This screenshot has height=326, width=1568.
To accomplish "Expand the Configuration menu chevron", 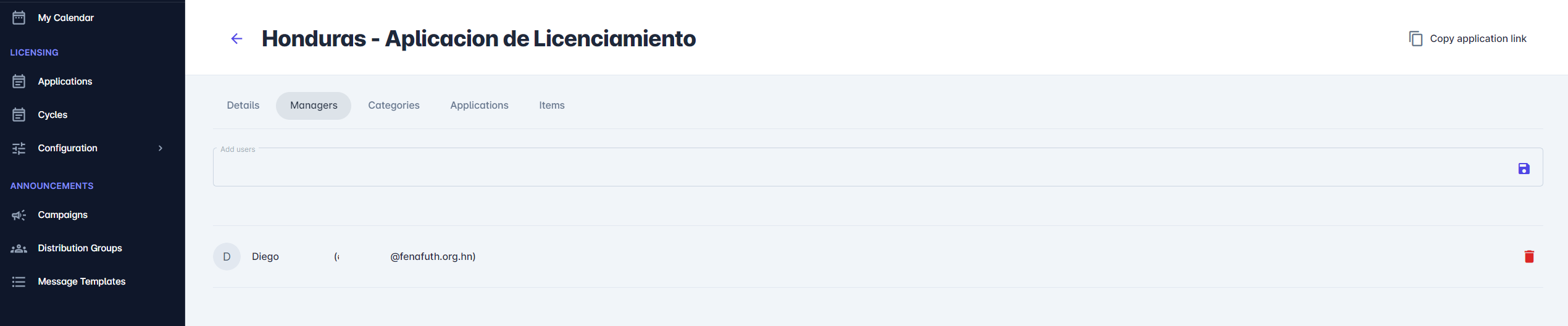I will point(161,148).
